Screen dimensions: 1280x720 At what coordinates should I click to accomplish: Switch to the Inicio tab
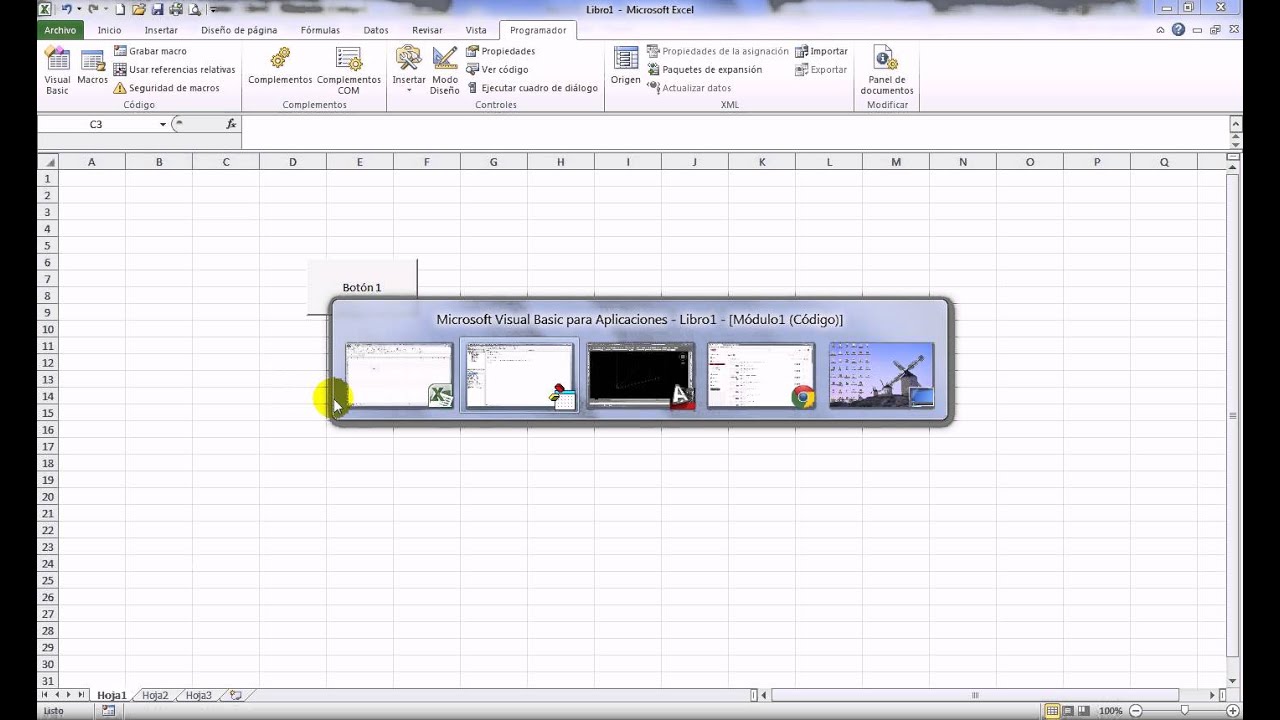109,30
